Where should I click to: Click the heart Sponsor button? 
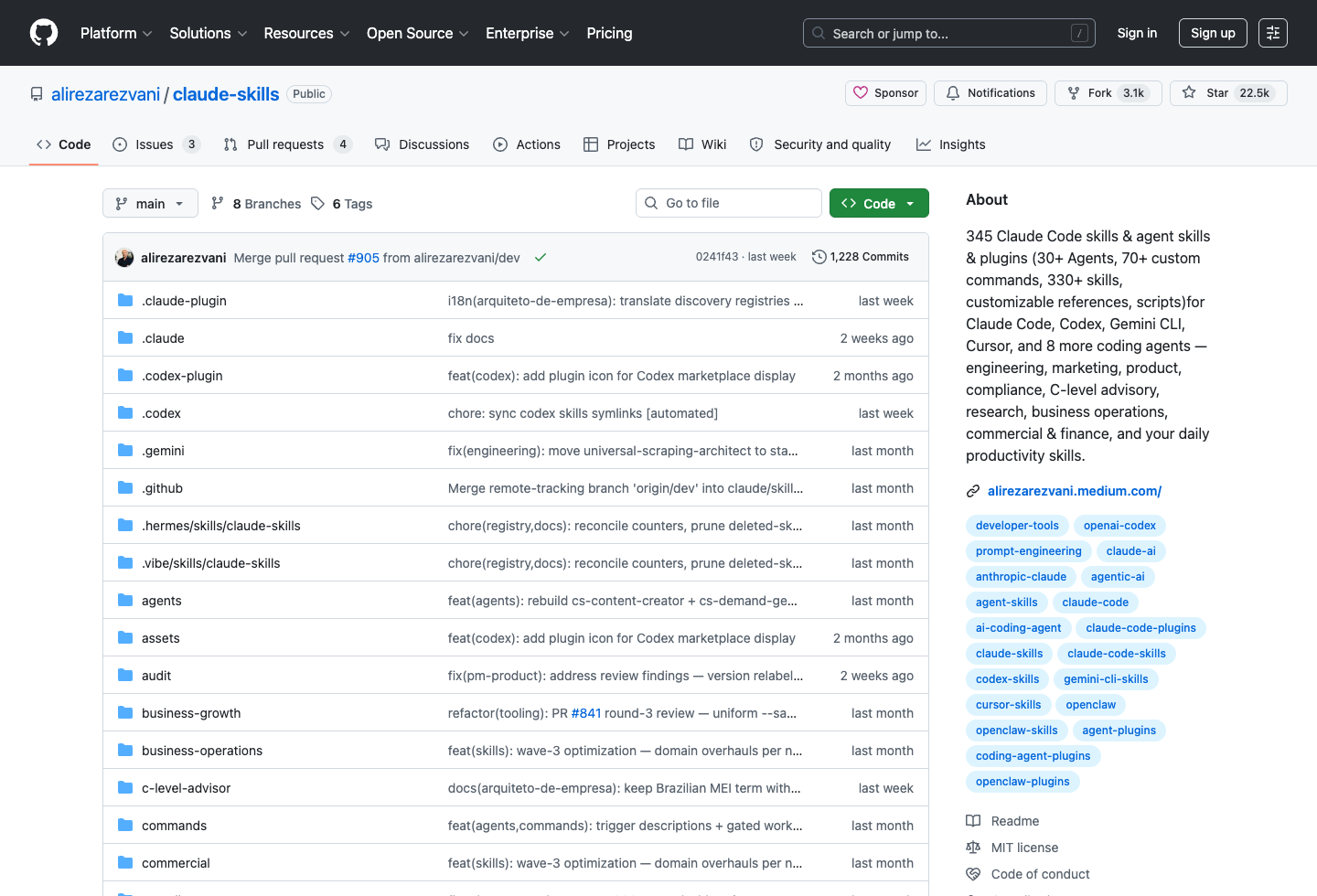point(885,93)
